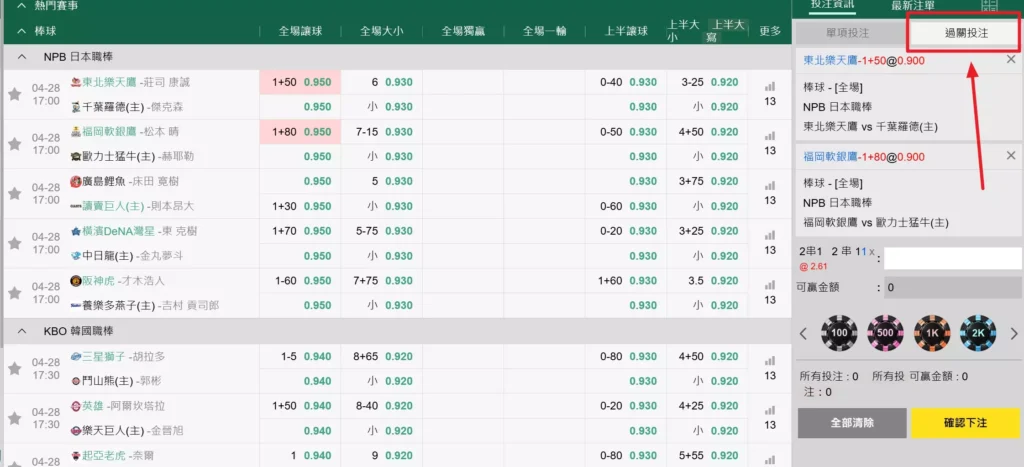Star the 英雄 vs 樂天巨人 match
The width and height of the screenshot is (1024, 467).
tap(14, 418)
